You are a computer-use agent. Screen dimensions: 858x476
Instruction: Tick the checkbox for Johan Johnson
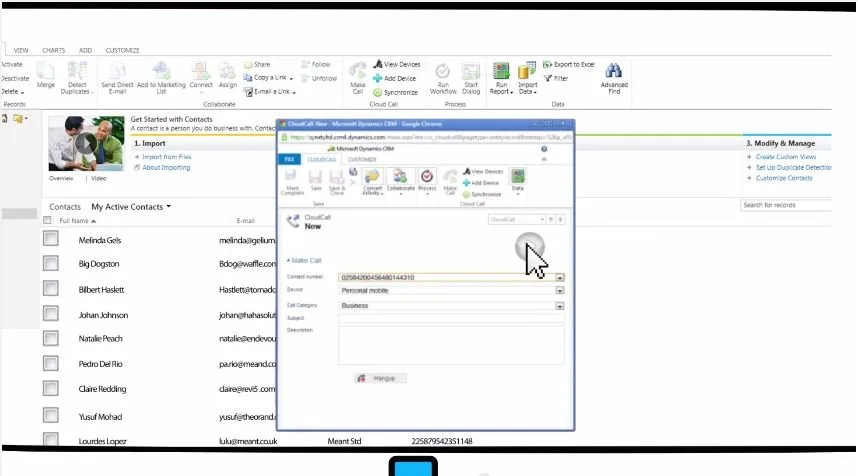pos(51,314)
